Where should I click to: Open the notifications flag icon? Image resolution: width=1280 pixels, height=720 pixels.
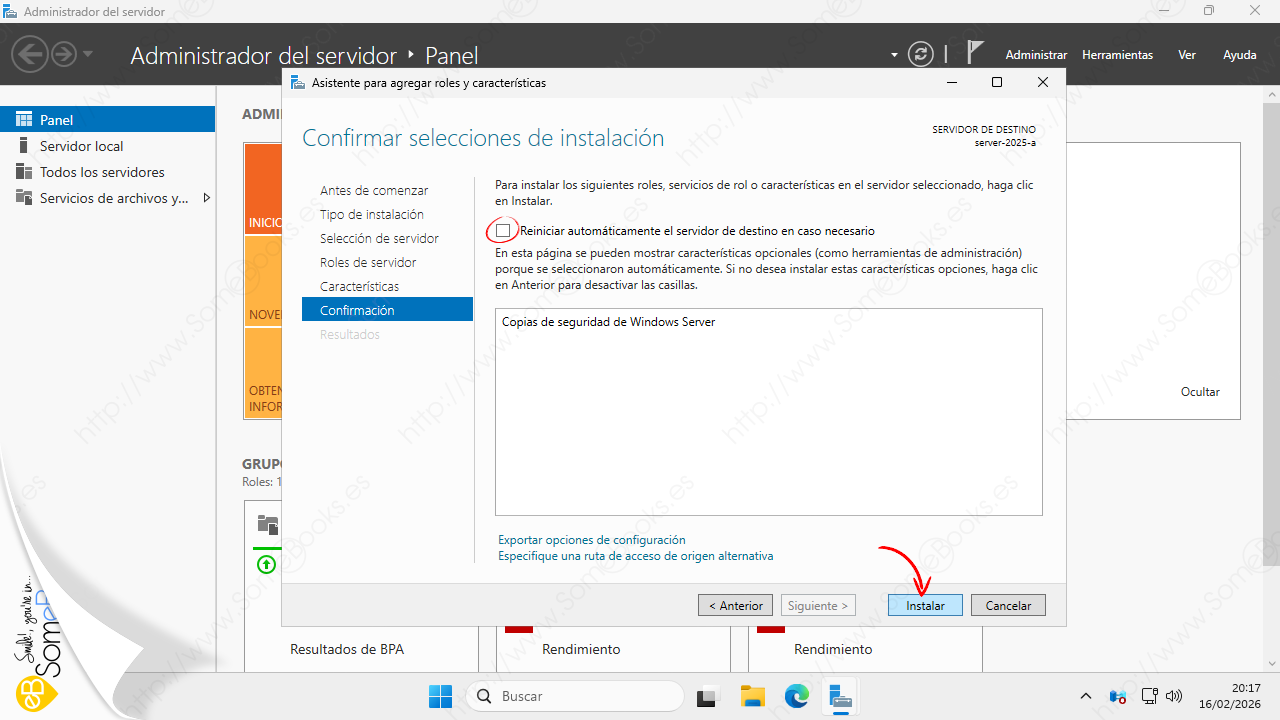pyautogui.click(x=975, y=53)
